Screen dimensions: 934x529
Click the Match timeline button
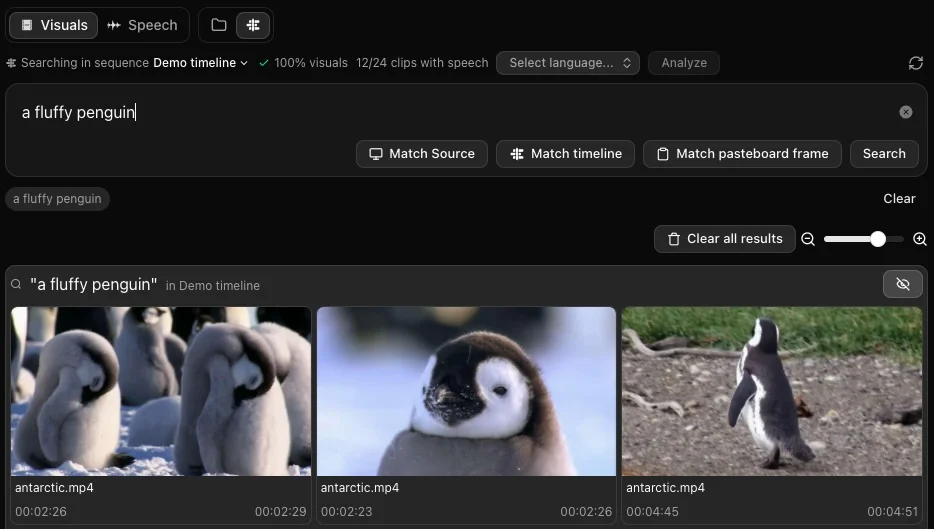pyautogui.click(x=565, y=154)
